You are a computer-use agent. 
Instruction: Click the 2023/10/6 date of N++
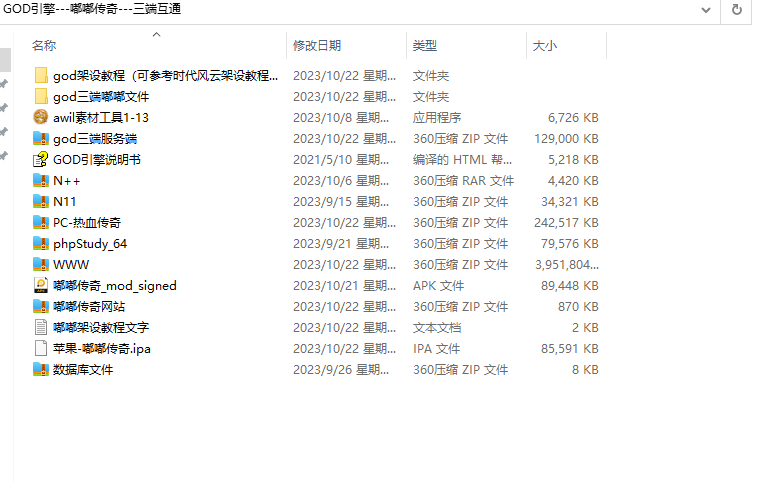tap(341, 181)
